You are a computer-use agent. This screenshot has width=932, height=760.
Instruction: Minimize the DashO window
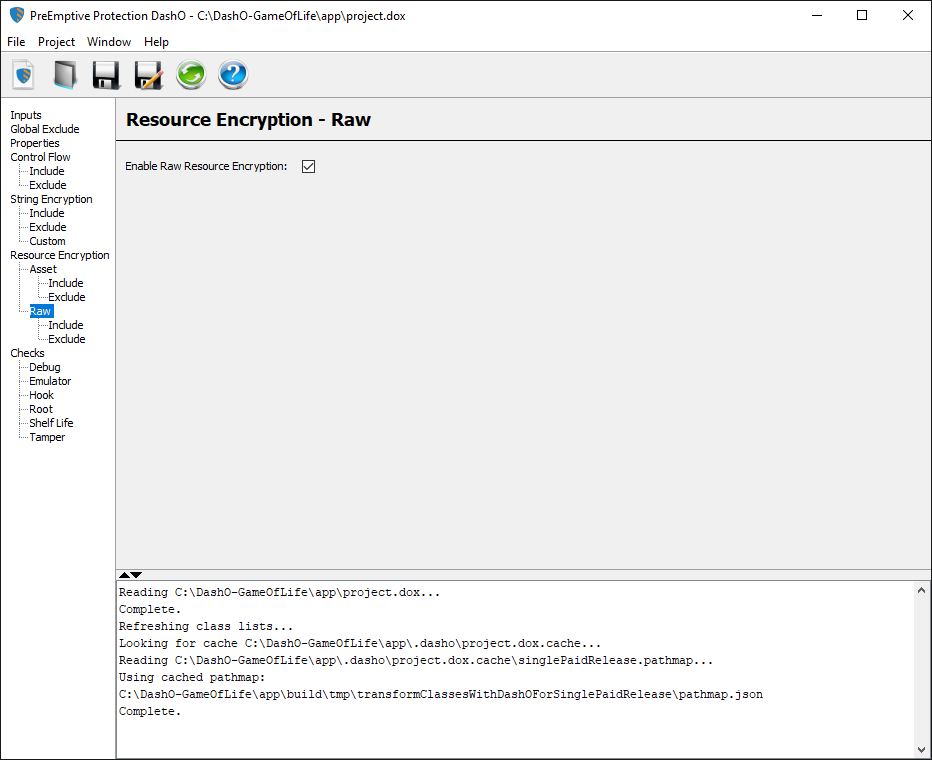pyautogui.click(x=817, y=15)
